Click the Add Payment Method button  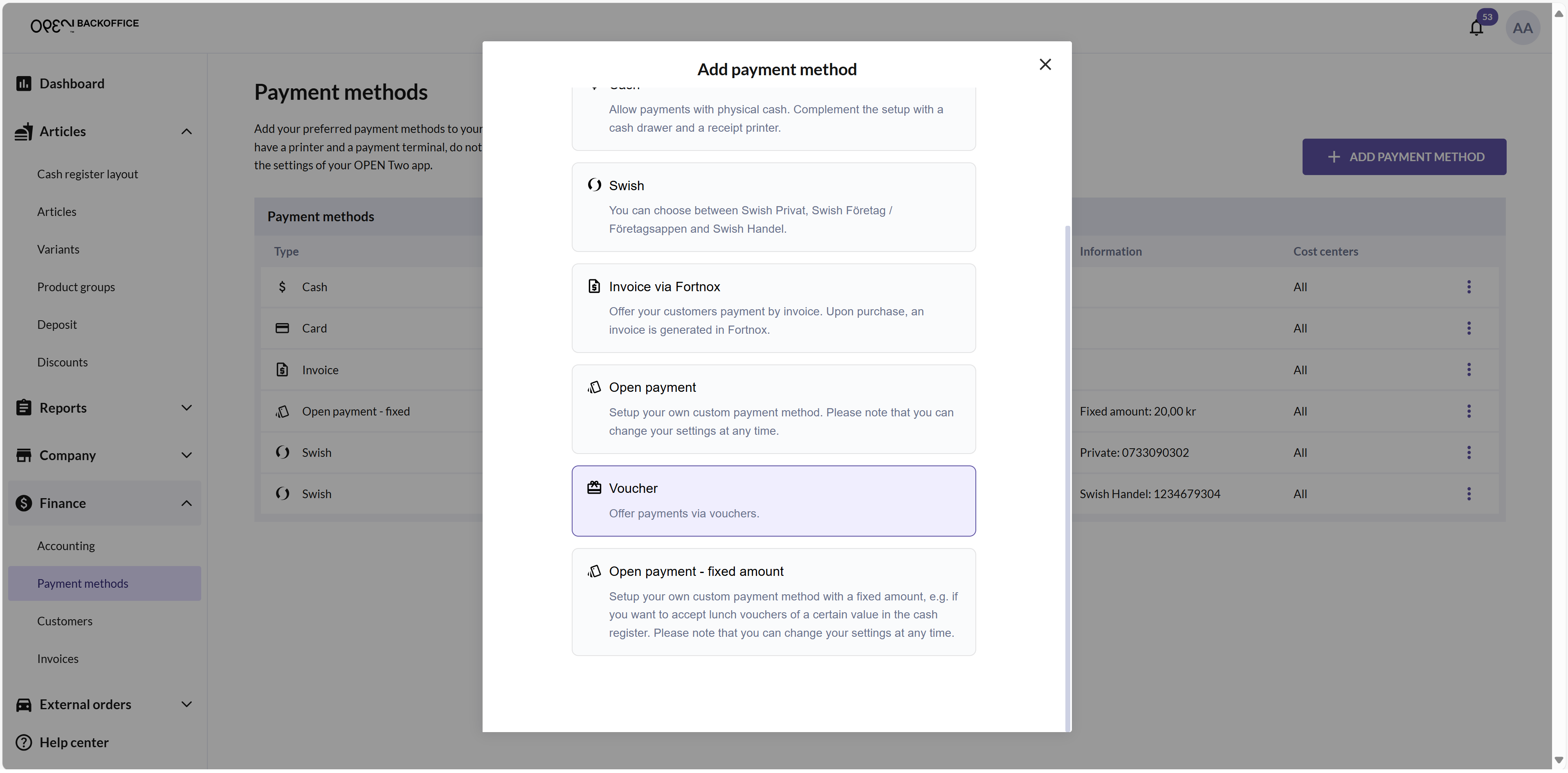(x=1404, y=157)
